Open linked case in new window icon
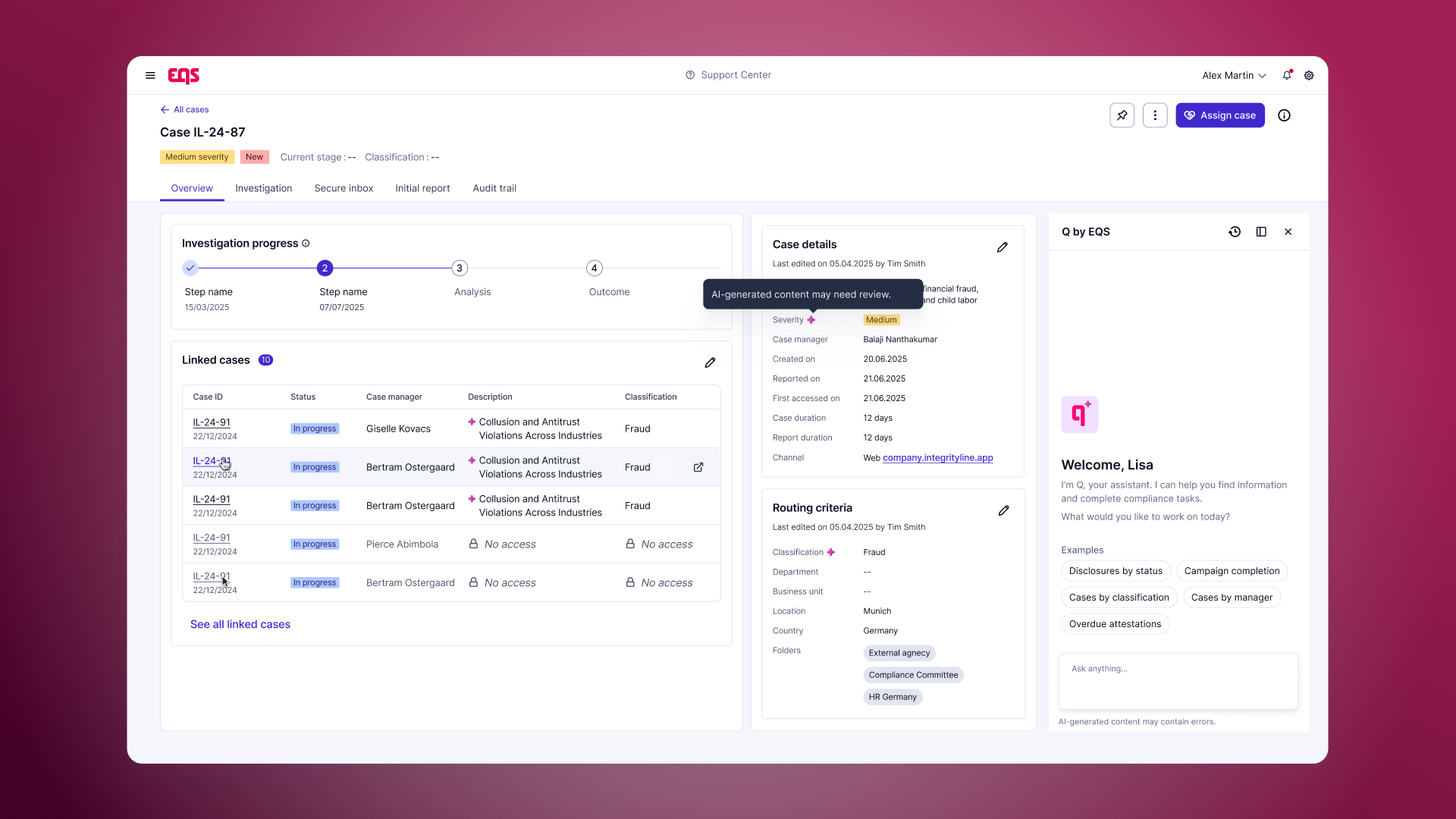Viewport: 1456px width, 819px height. coord(698,467)
